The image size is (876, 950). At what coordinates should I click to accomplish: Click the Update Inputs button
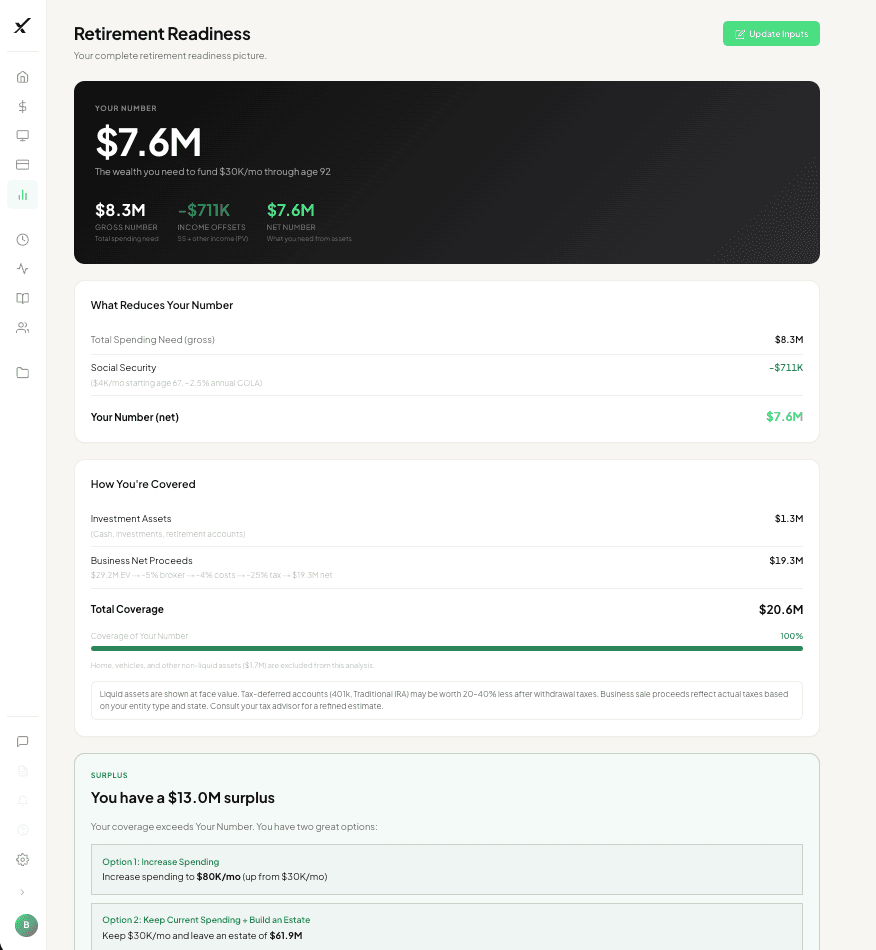pyautogui.click(x=771, y=33)
